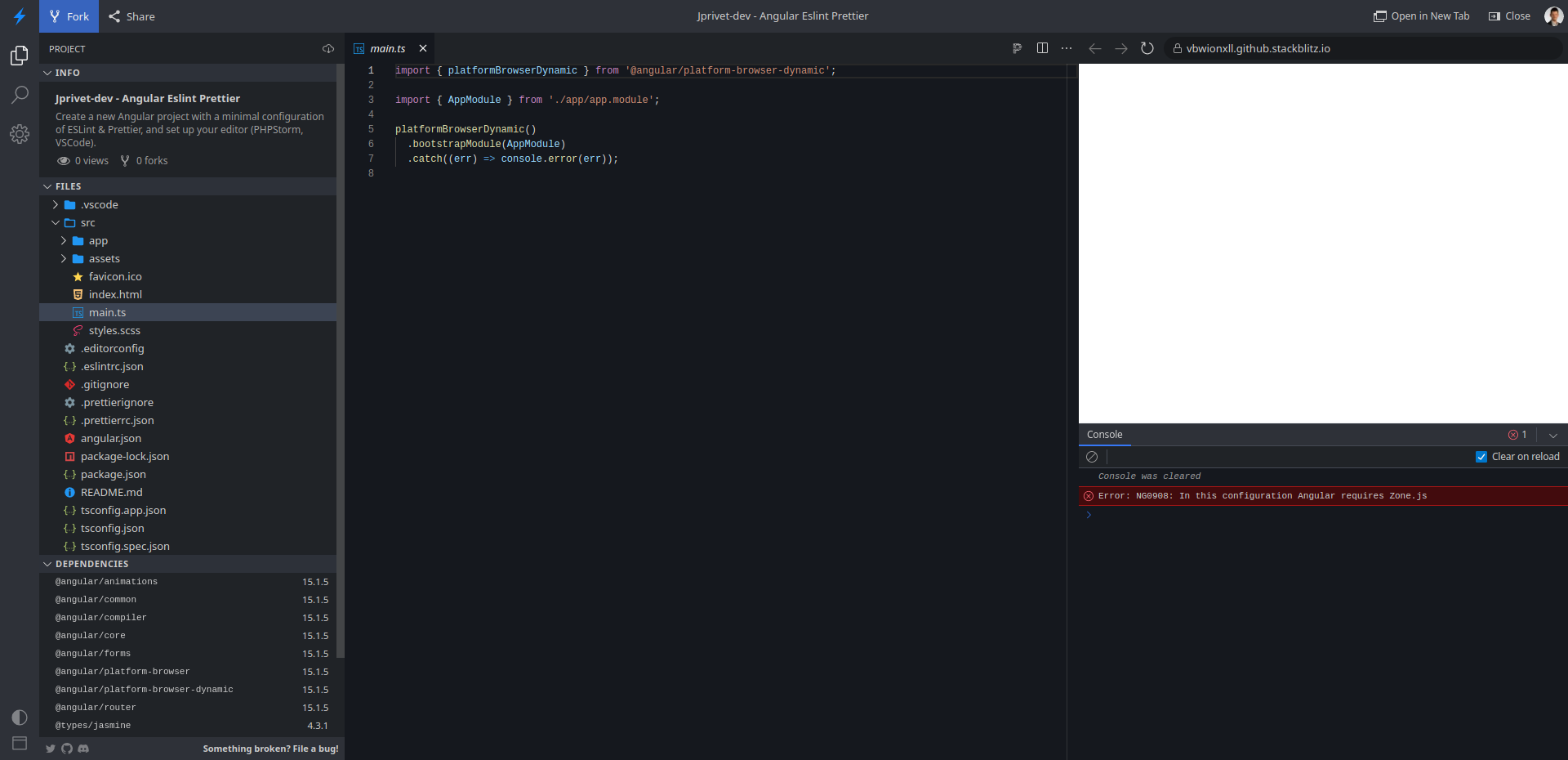Click the download project cloud icon
Screen dimensions: 1568x760
[328, 49]
